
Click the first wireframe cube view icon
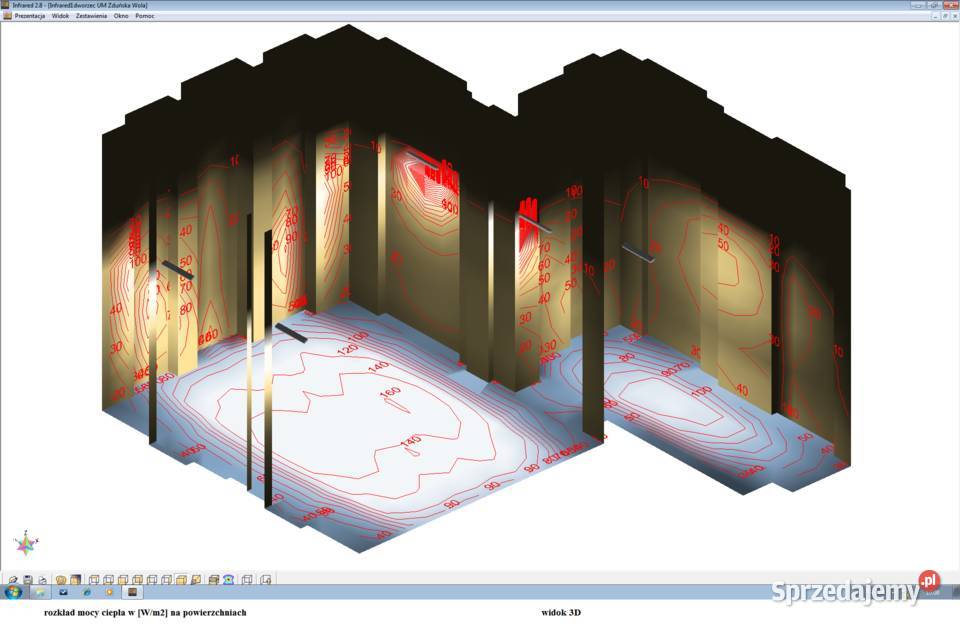click(x=93, y=579)
